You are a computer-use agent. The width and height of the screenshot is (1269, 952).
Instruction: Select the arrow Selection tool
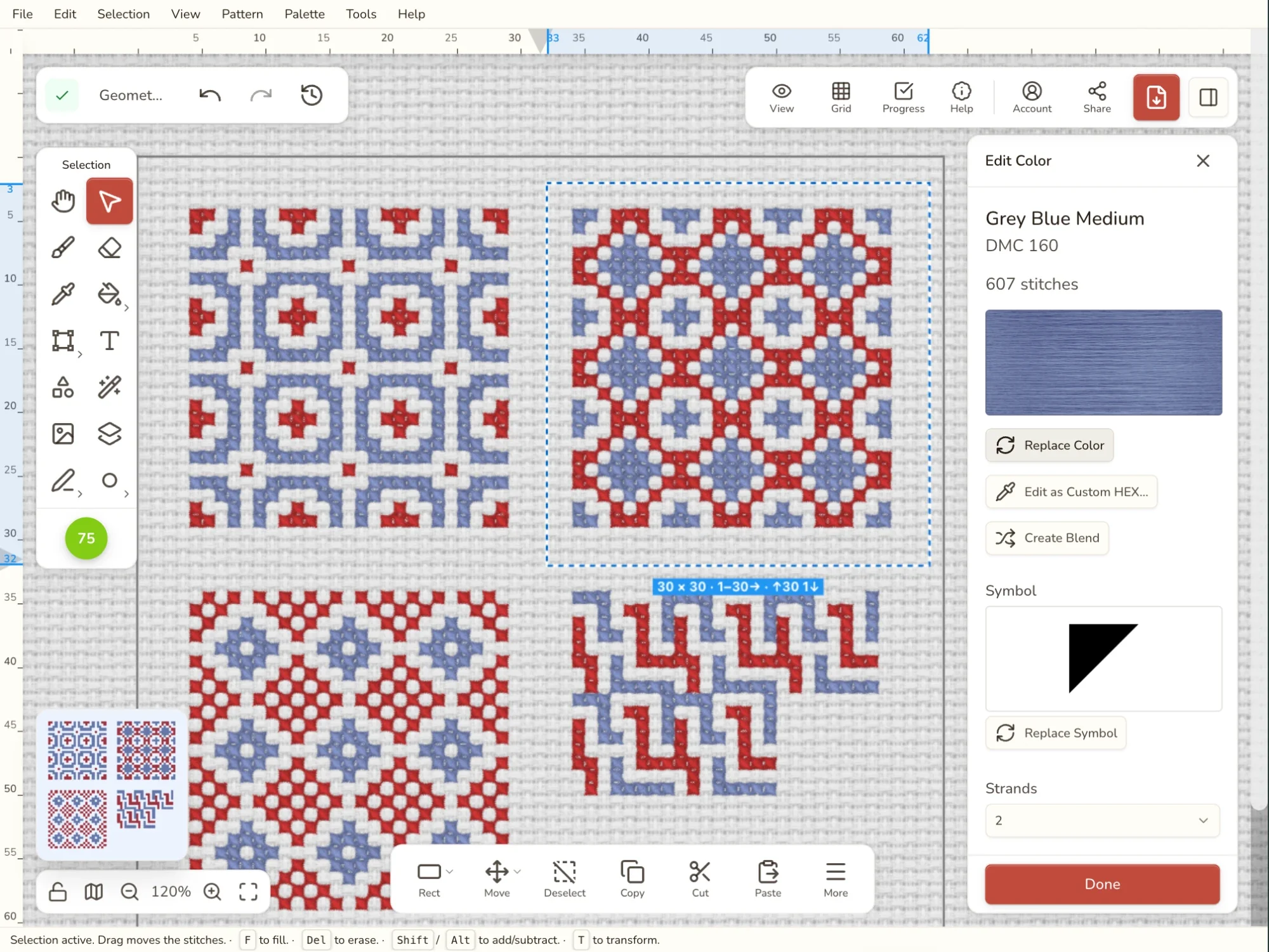point(110,202)
